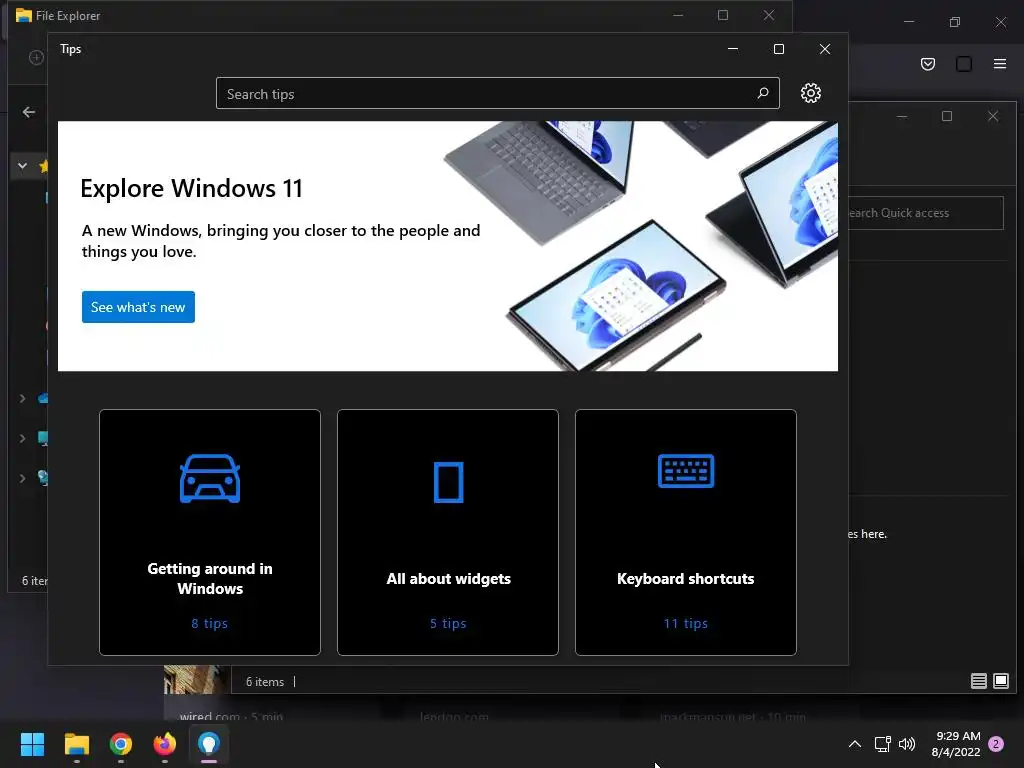The image size is (1024, 768).
Task: Expand the second collapsed File Explorer tree node
Action: [x=22, y=438]
